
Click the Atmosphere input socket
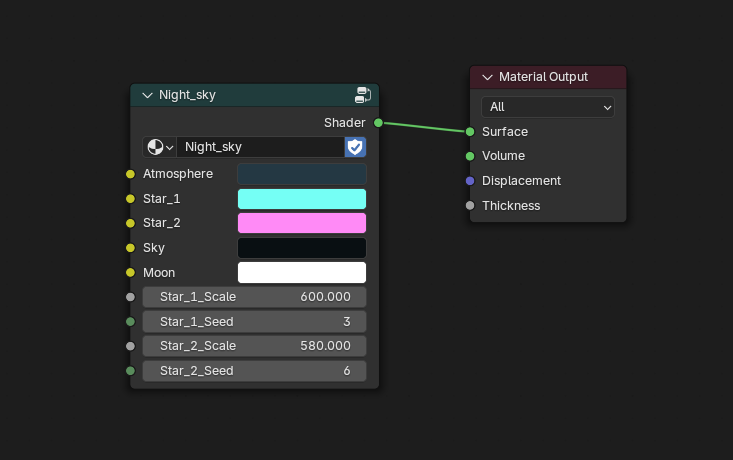(x=130, y=174)
